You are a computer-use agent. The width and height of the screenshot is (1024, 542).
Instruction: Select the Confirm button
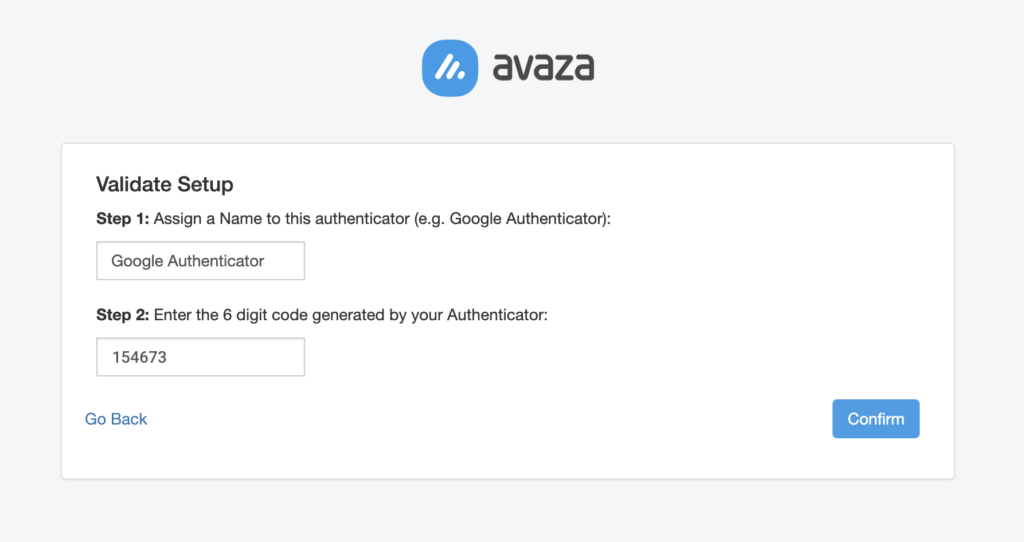pyautogui.click(x=876, y=419)
